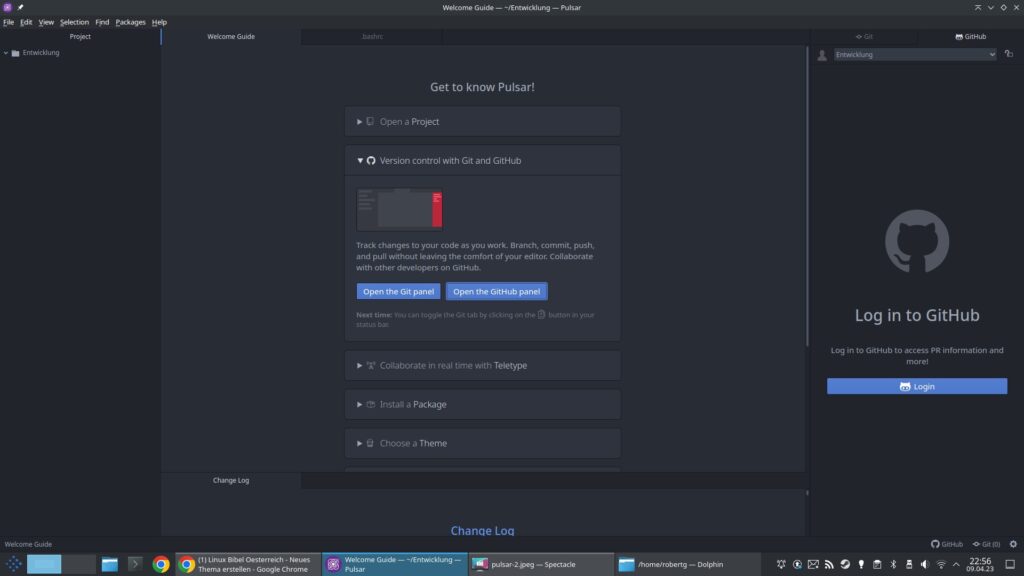Select the GitHub tab in the right dock
The image size is (1024, 576).
coord(970,37)
